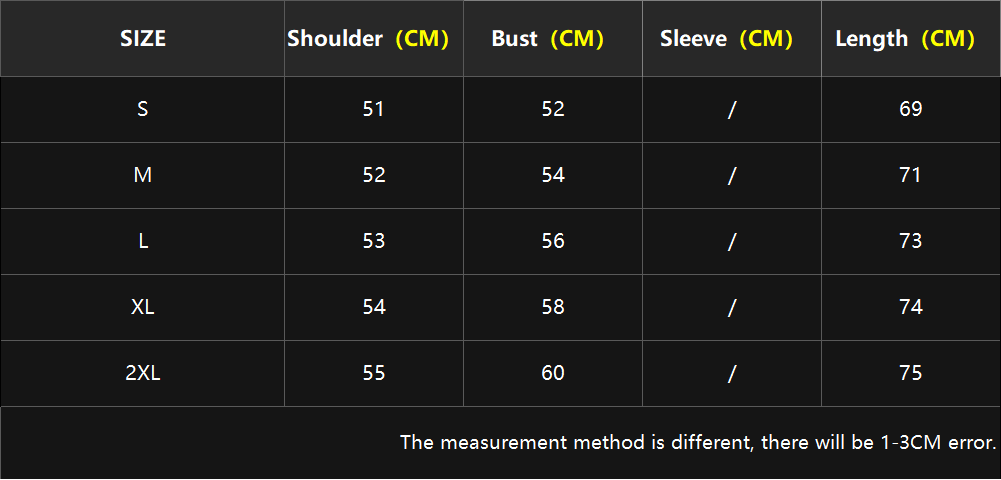Select bust value 58 in XL row
The width and height of the screenshot is (1001, 480).
553,307
